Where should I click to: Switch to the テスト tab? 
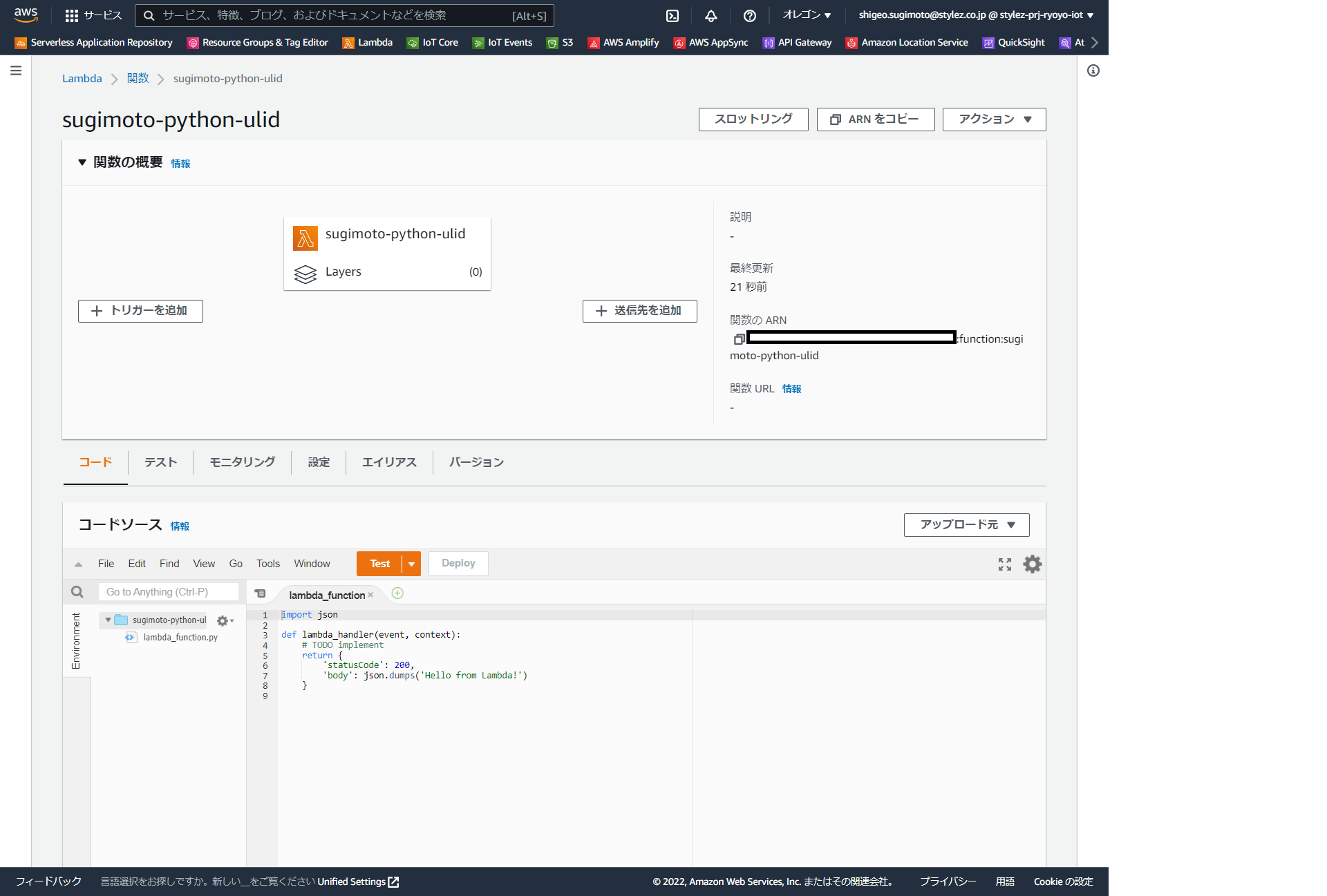pyautogui.click(x=160, y=462)
